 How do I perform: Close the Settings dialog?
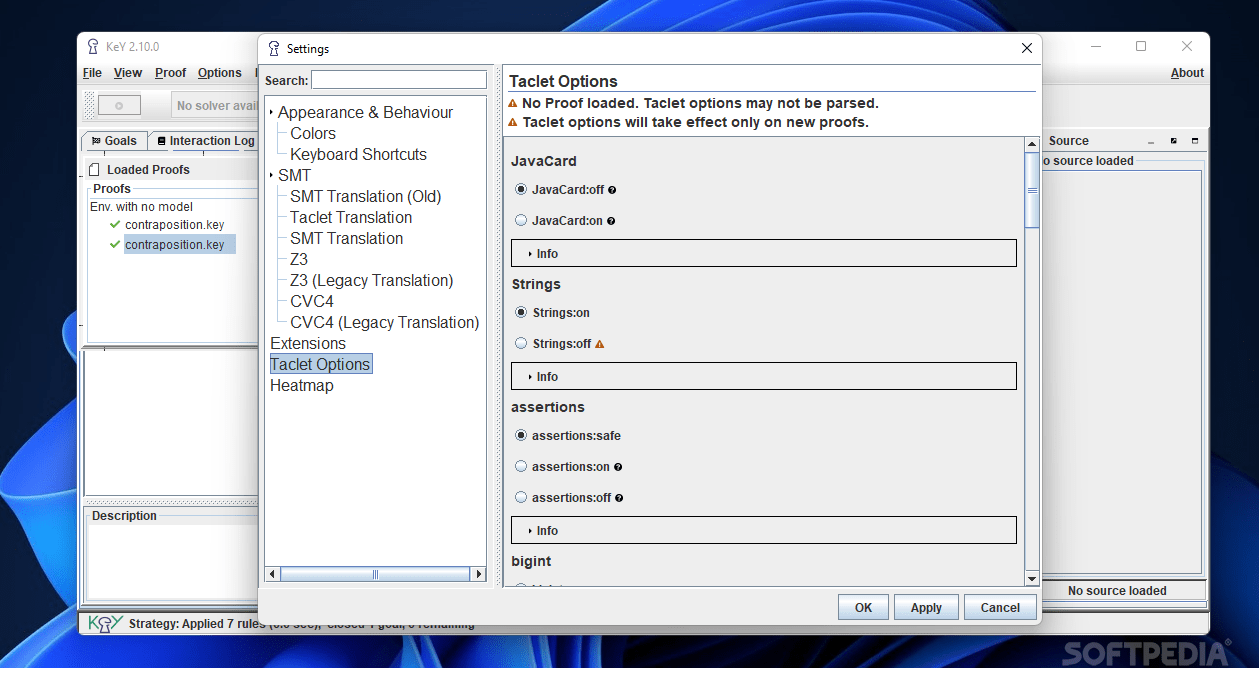pyautogui.click(x=1026, y=48)
